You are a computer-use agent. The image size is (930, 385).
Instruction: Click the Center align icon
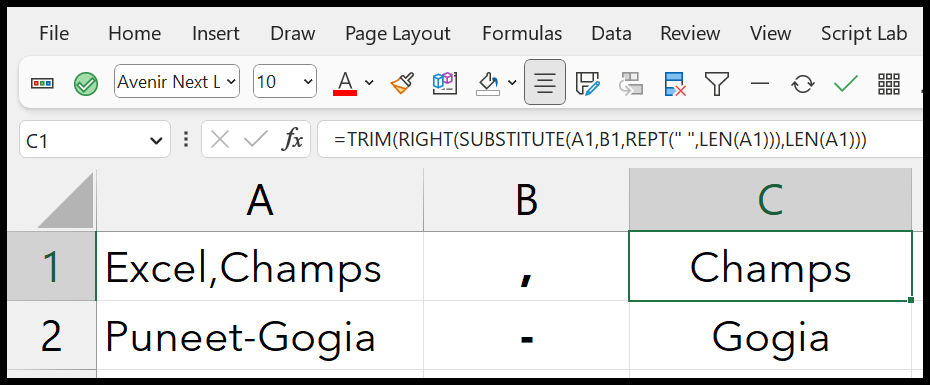point(544,82)
